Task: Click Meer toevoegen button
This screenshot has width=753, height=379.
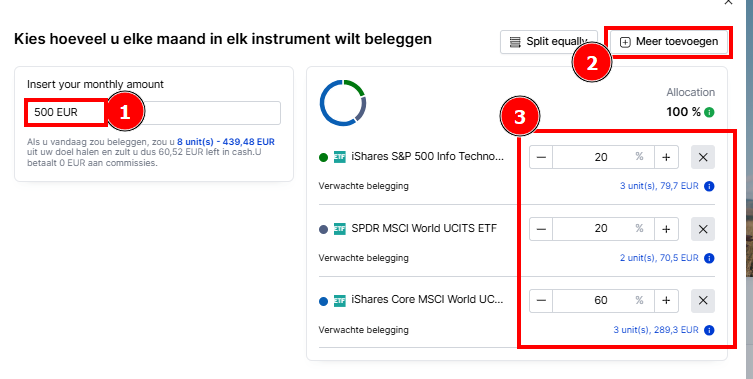Action: click(x=671, y=42)
